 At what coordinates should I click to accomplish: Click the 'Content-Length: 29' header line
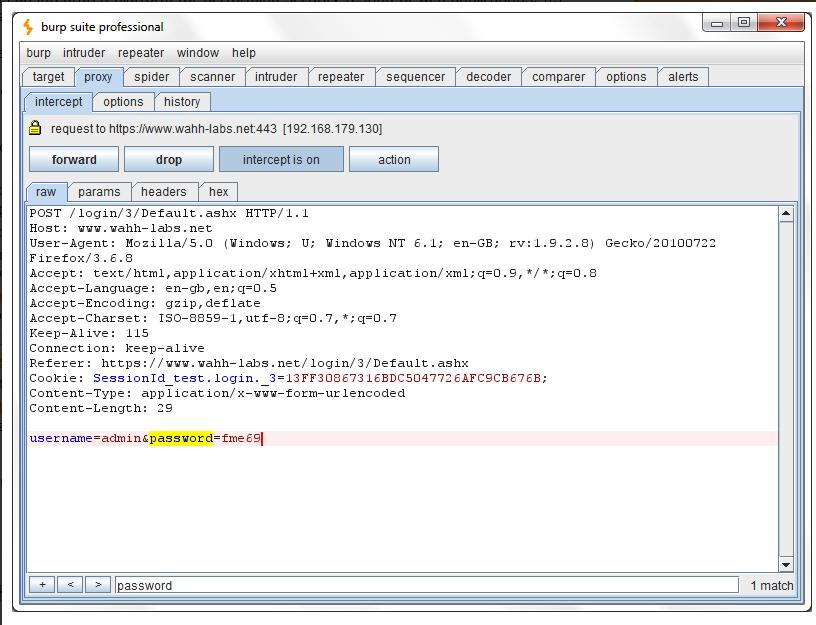[x=101, y=409]
